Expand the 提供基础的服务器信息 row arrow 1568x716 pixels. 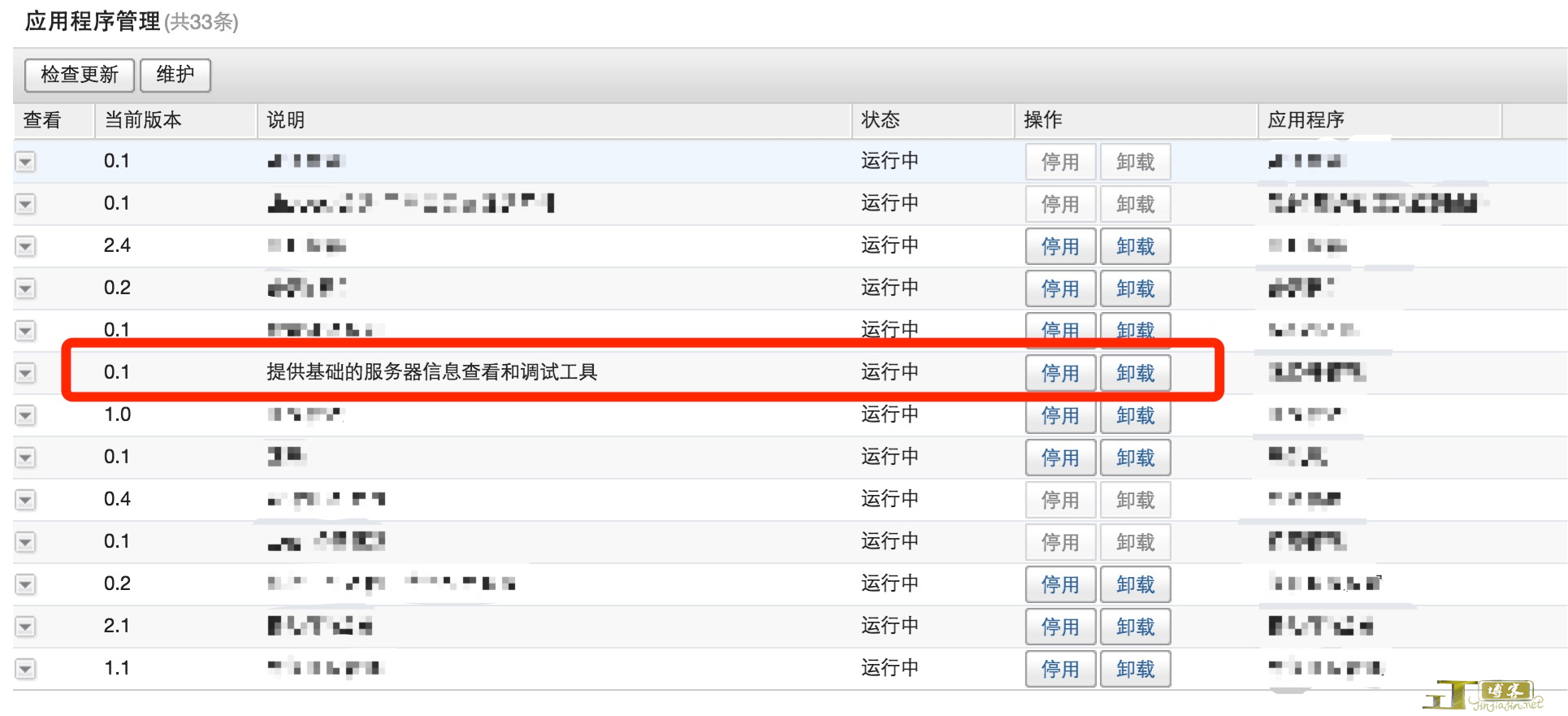pyautogui.click(x=26, y=373)
